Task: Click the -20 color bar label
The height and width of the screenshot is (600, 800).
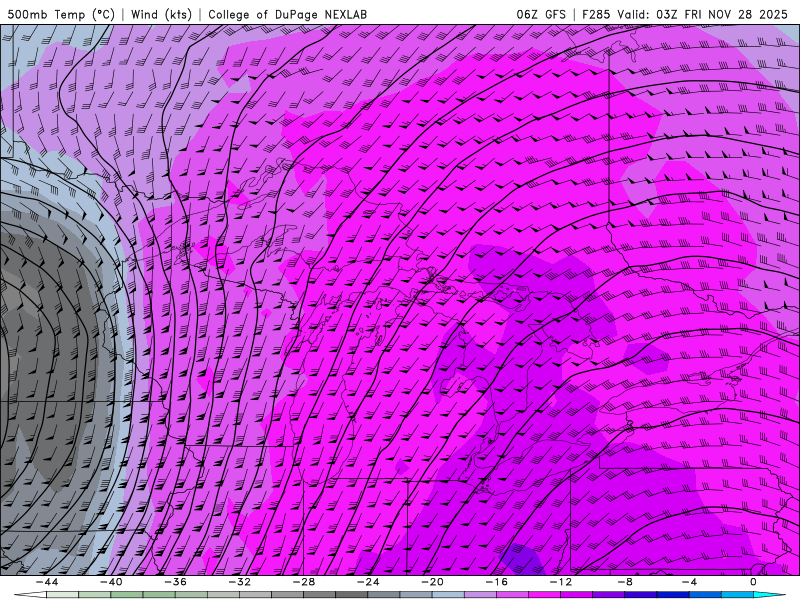Action: [x=432, y=582]
